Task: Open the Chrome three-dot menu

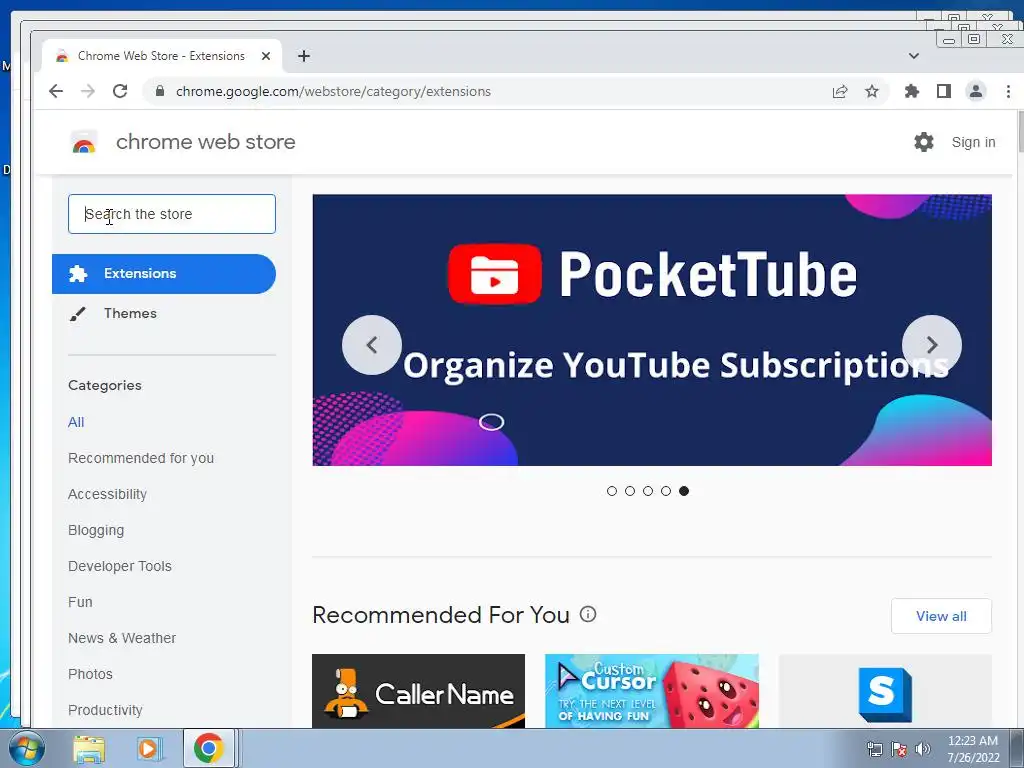Action: [x=1008, y=91]
